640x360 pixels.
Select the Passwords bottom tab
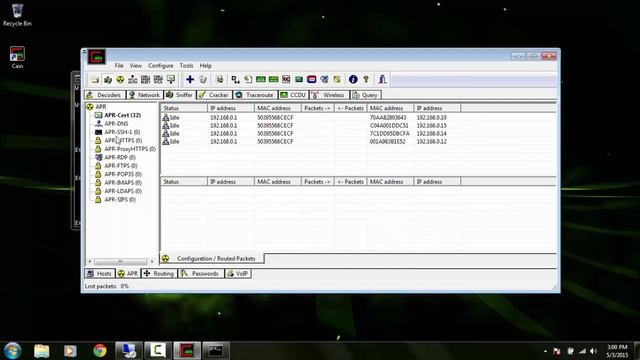200,273
